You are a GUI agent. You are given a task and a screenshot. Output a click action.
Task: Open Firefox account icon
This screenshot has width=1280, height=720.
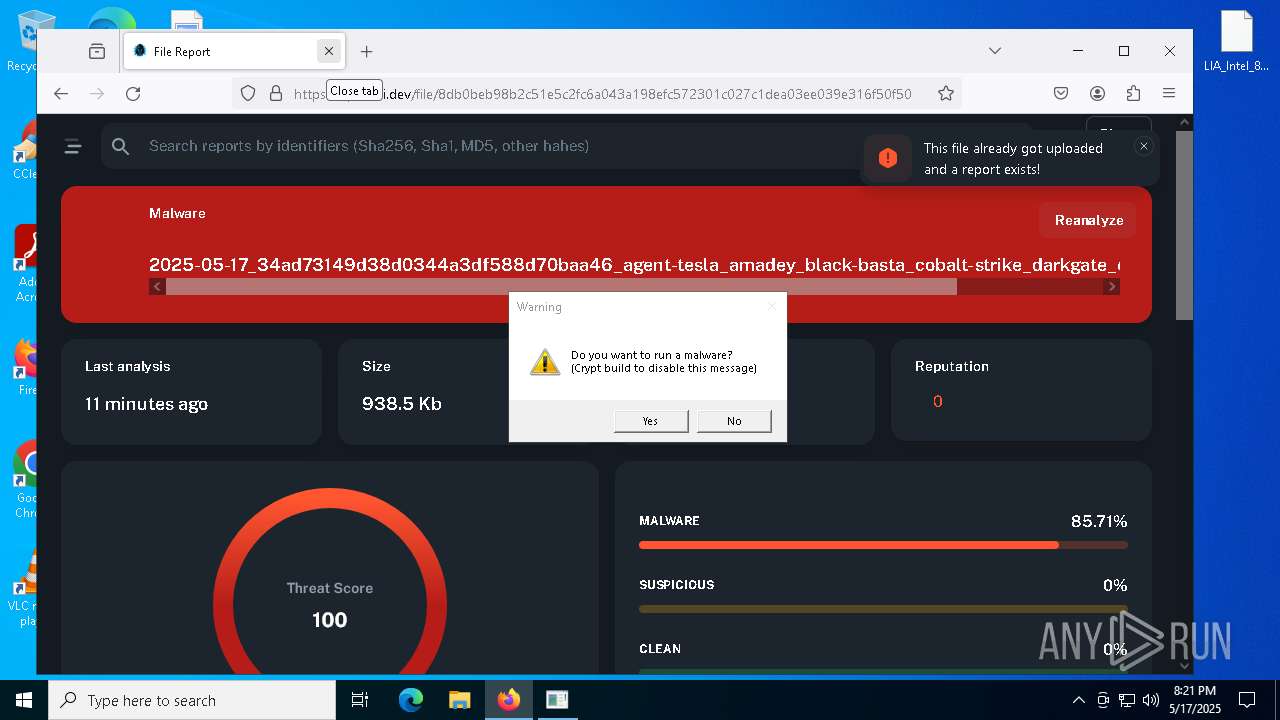point(1097,93)
